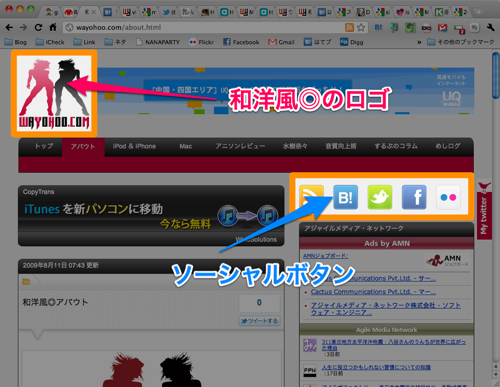Open the Cactus Communications マー link
The height and width of the screenshot is (387, 500).
373,292
